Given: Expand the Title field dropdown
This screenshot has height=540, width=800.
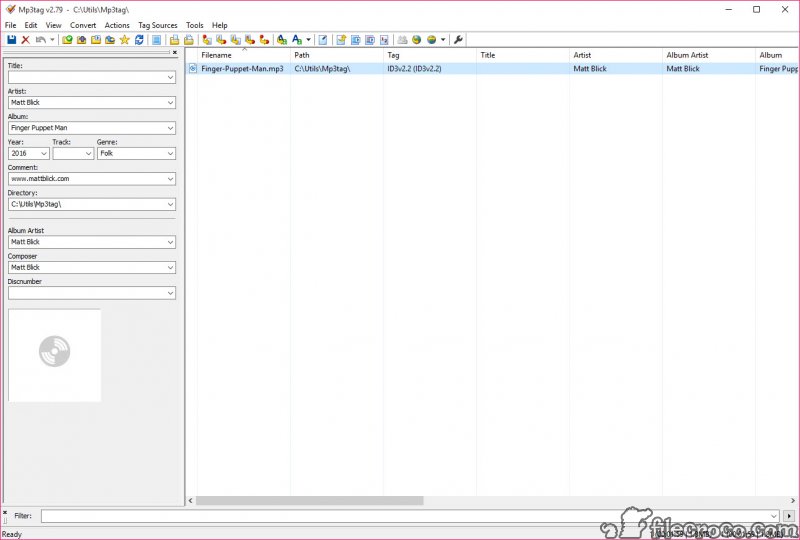Looking at the screenshot, I should click(x=170, y=78).
